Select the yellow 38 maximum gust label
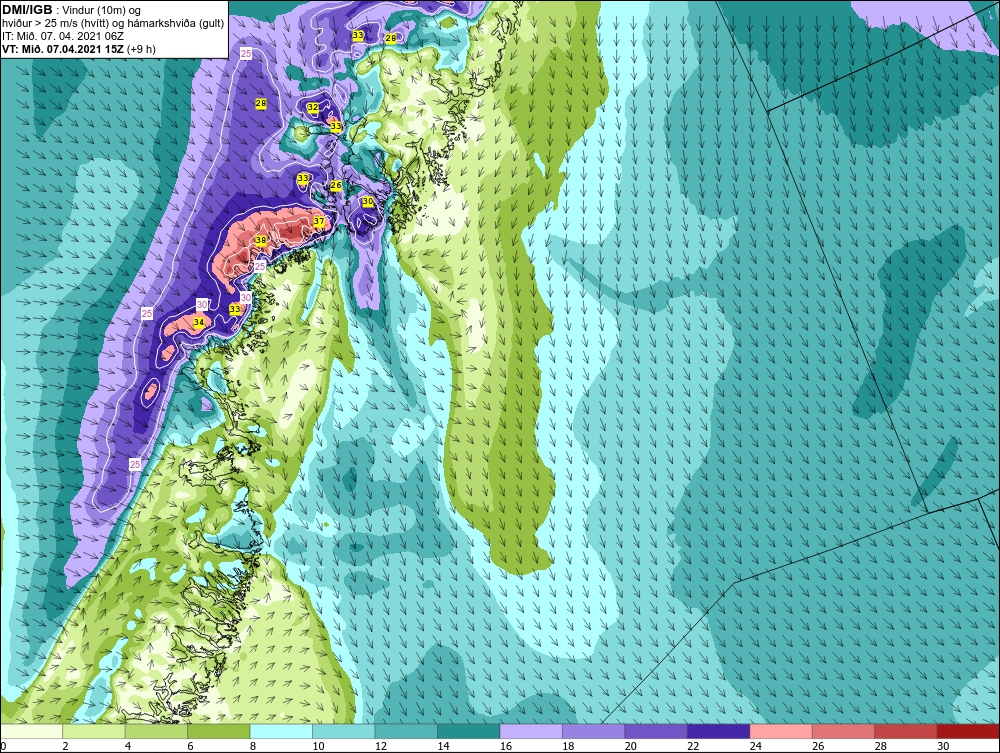Image resolution: width=1000 pixels, height=753 pixels. coord(260,240)
